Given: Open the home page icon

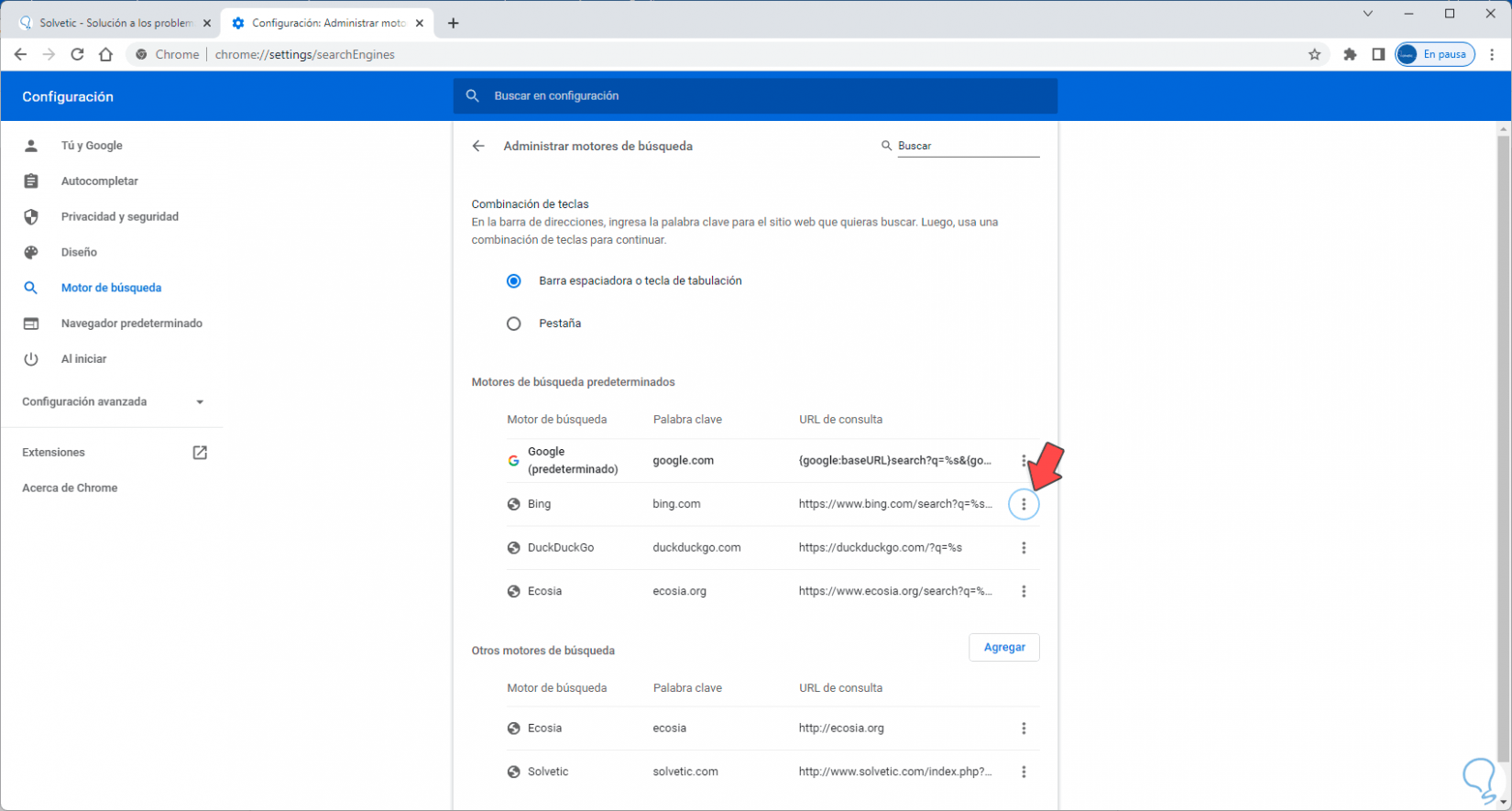Looking at the screenshot, I should [x=105, y=54].
